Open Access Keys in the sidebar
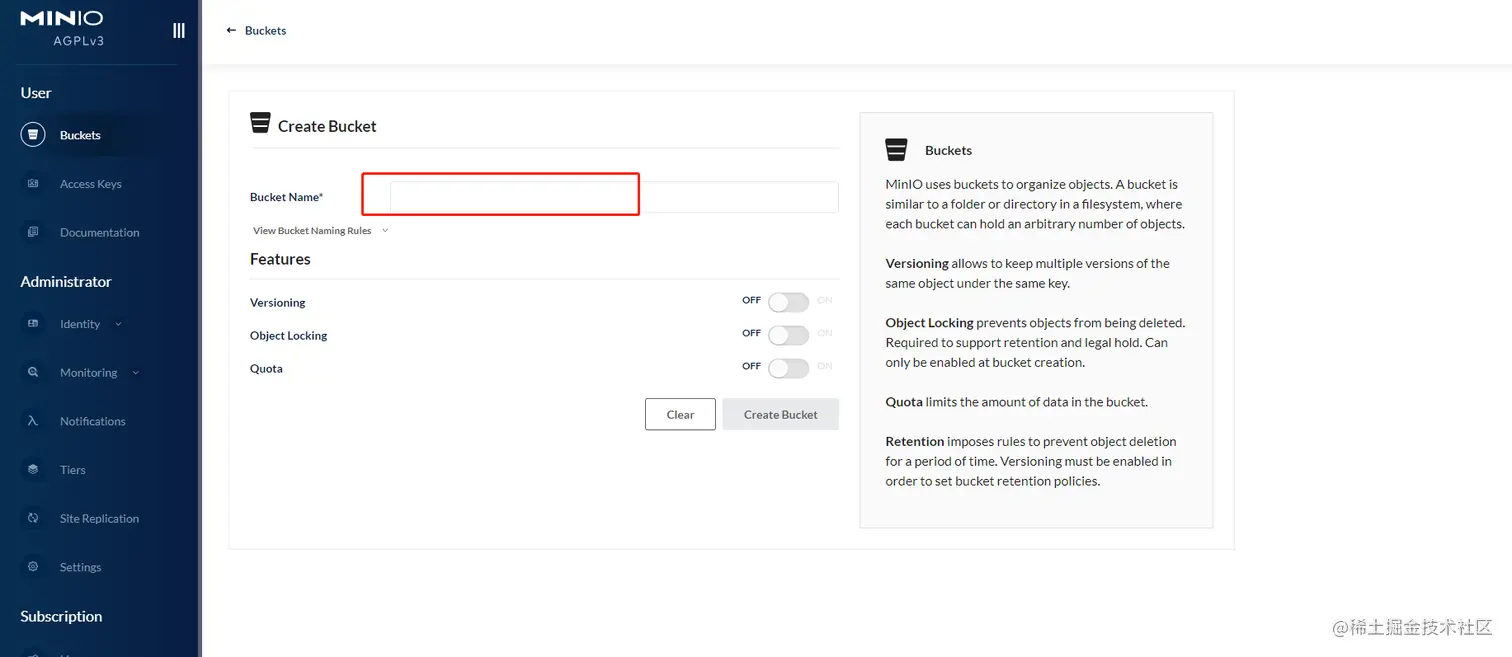1512x657 pixels. coord(91,184)
